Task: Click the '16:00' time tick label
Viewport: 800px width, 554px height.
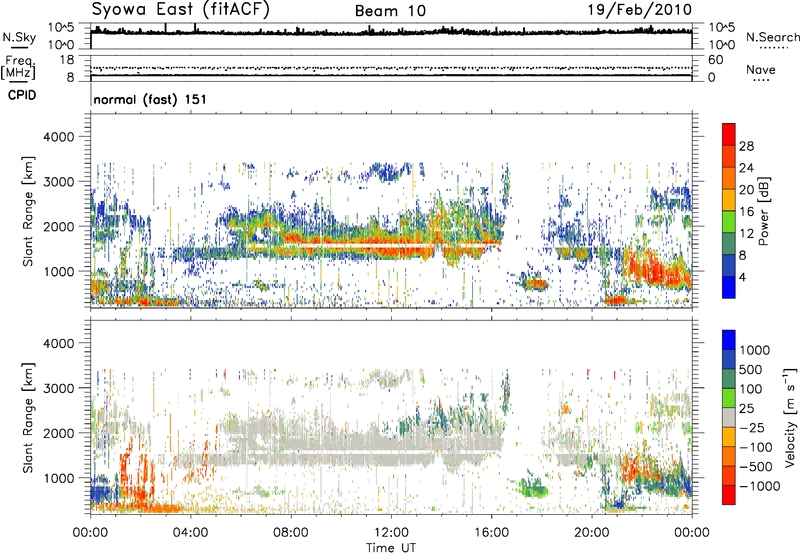Action: pos(491,533)
